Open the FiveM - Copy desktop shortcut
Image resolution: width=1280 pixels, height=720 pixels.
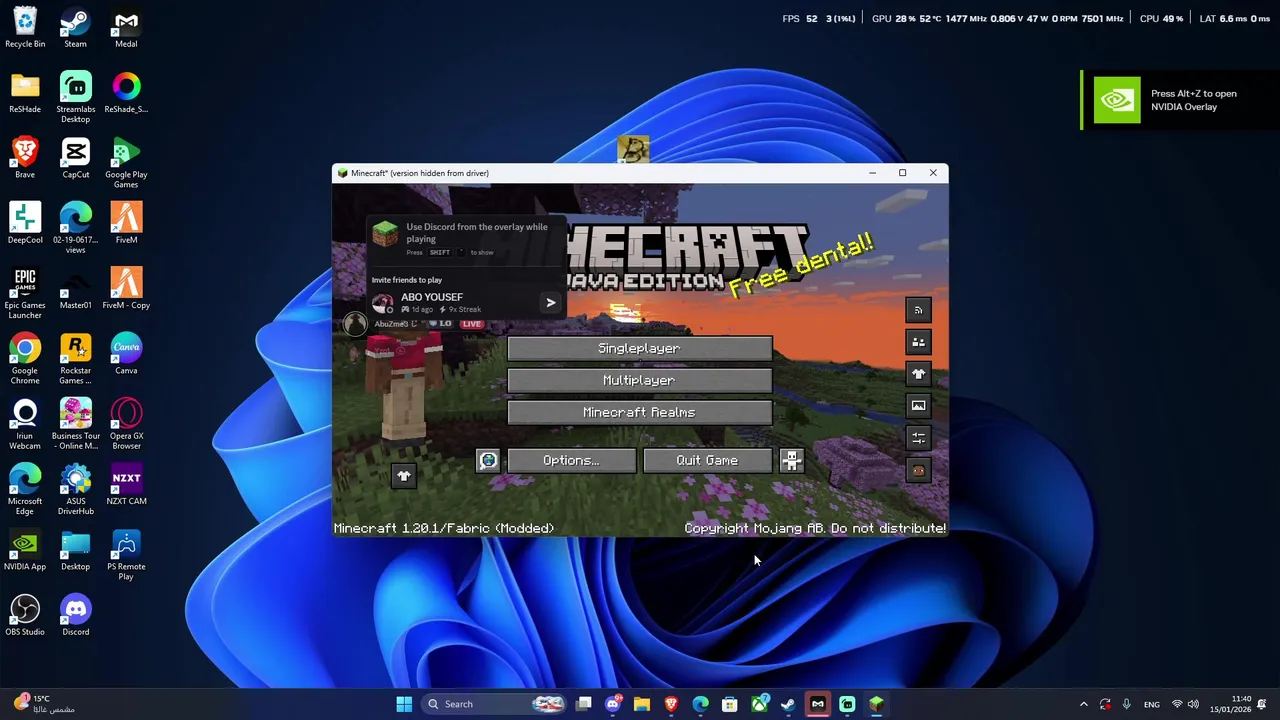126,289
